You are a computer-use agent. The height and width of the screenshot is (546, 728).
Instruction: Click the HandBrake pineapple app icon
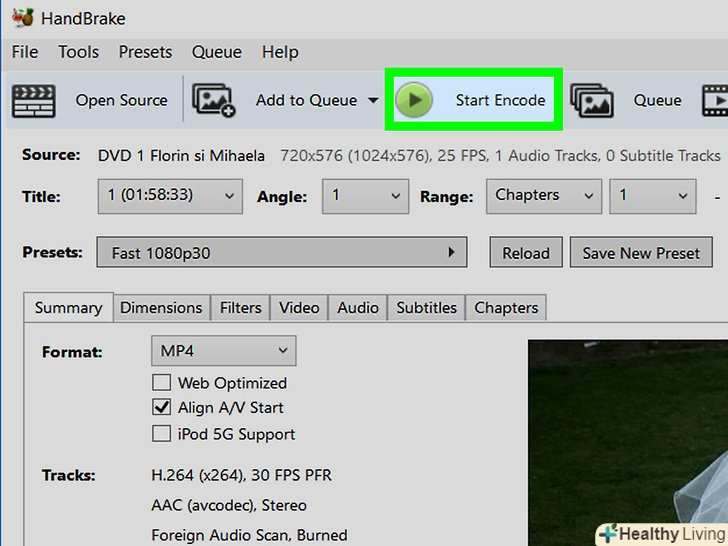(23, 18)
